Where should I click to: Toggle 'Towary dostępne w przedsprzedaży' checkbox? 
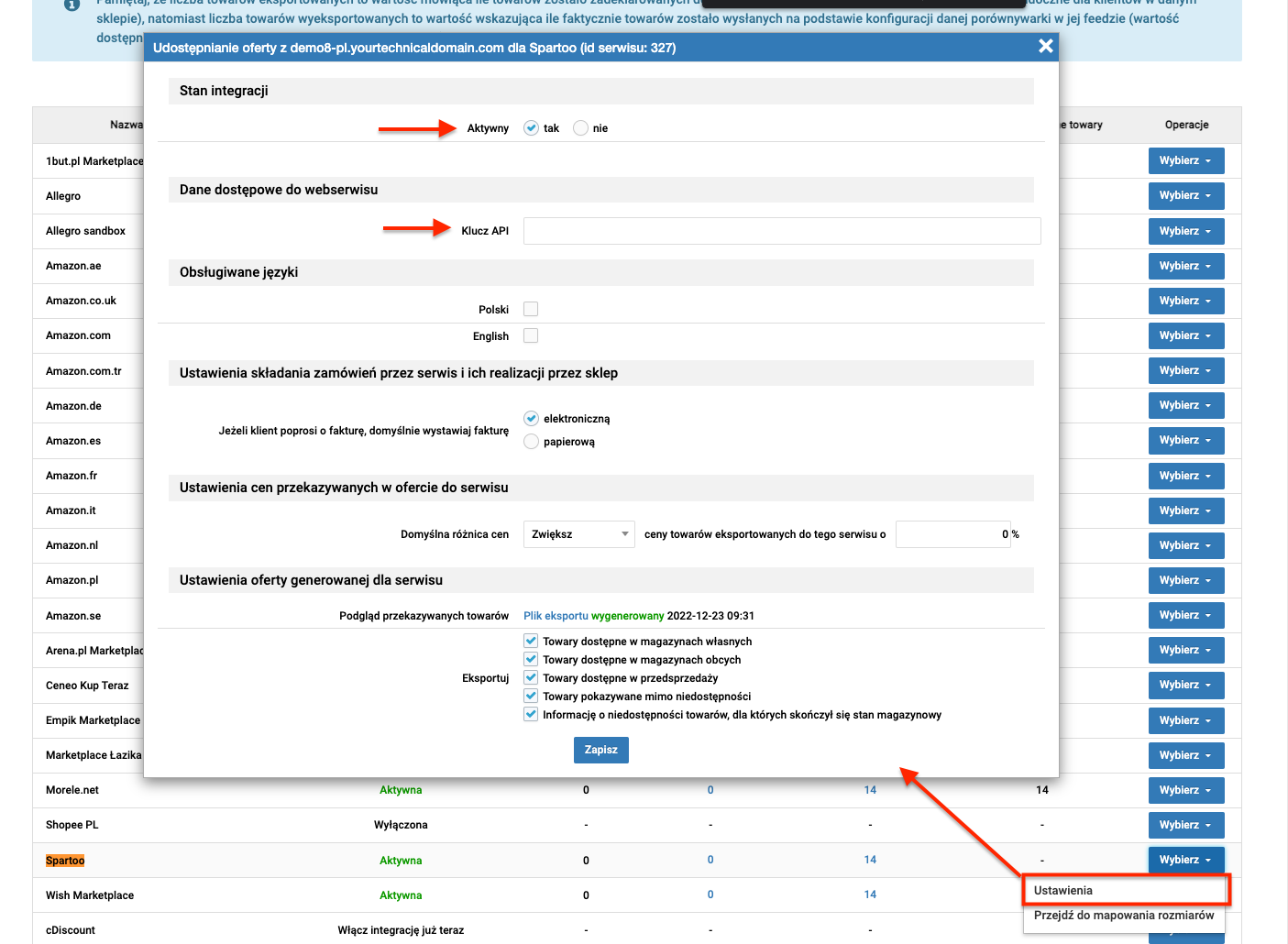(x=531, y=677)
